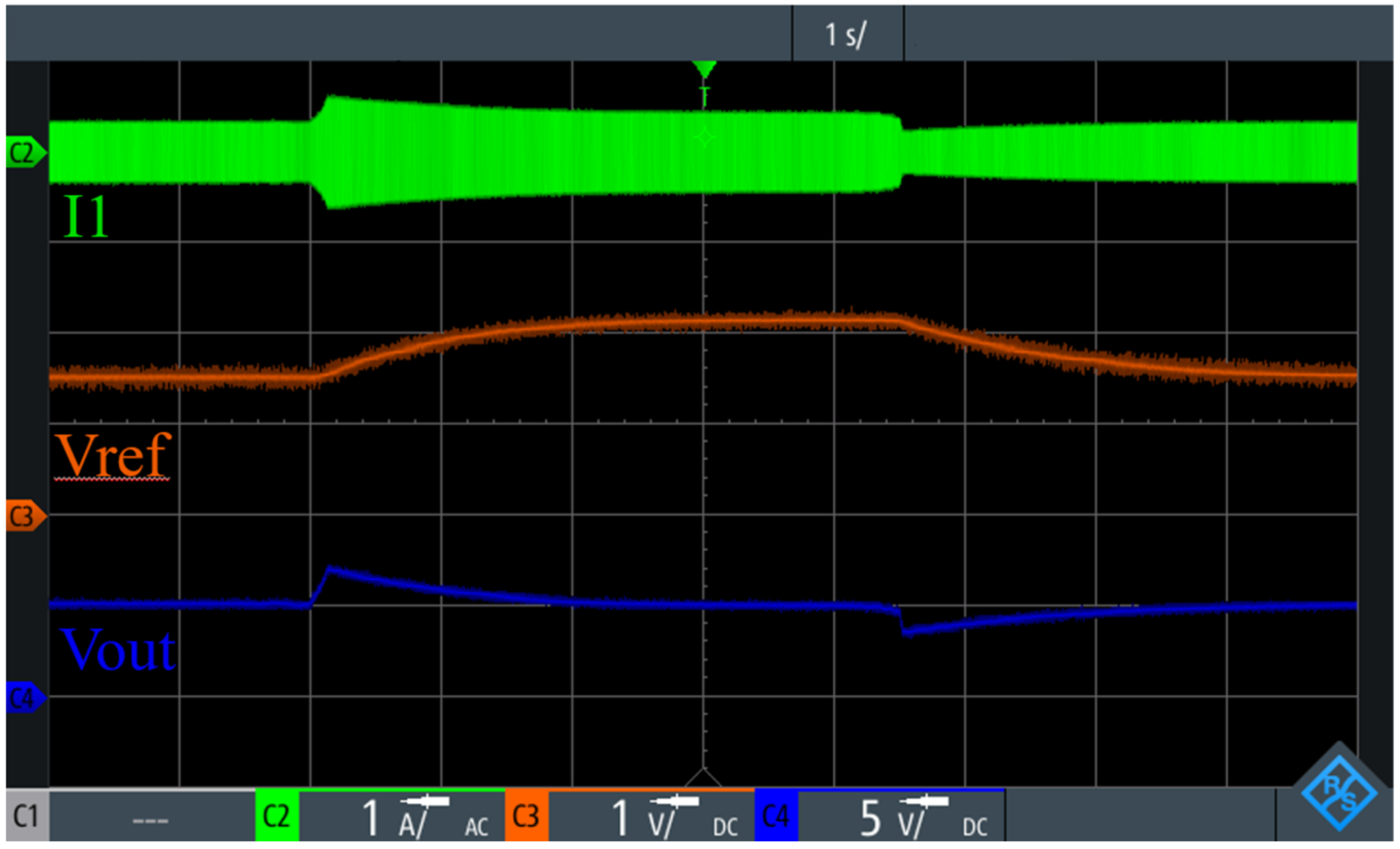The image size is (1400, 849).
Task: Click the green trigger position marker at top
Action: point(705,70)
